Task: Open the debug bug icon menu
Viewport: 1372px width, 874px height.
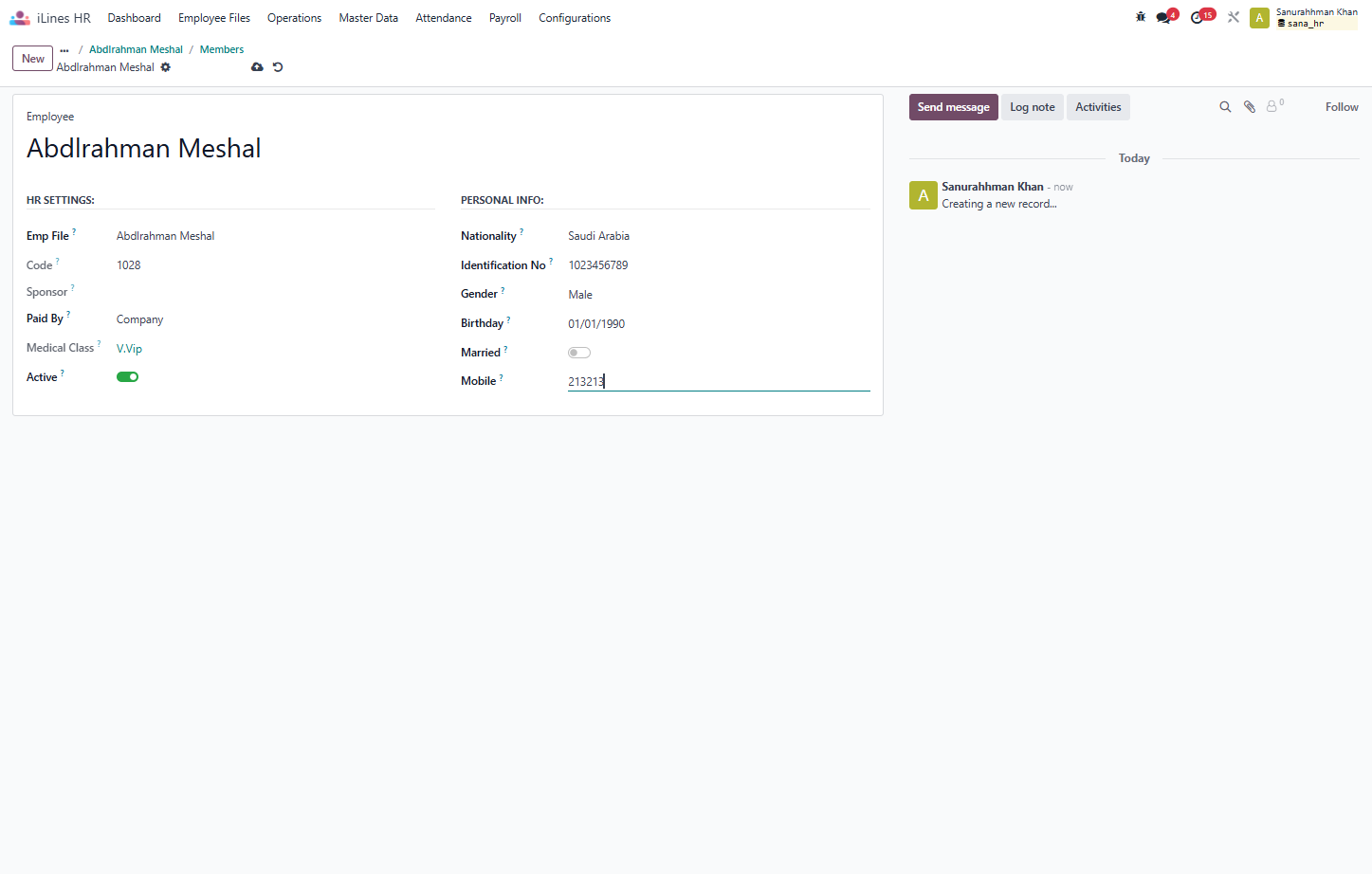Action: tap(1141, 17)
